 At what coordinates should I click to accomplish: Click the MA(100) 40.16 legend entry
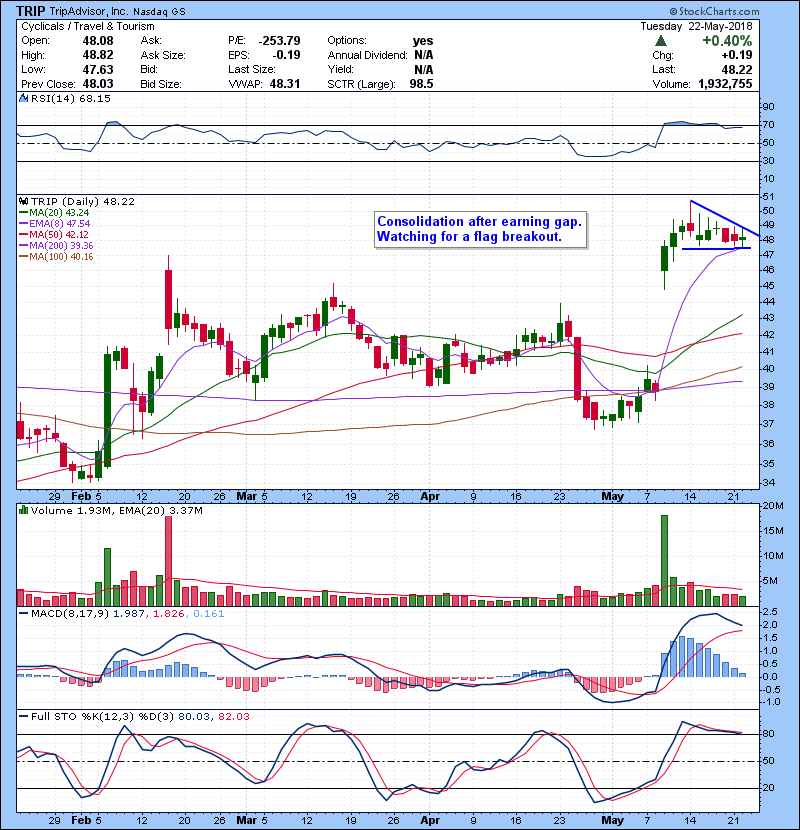57,257
